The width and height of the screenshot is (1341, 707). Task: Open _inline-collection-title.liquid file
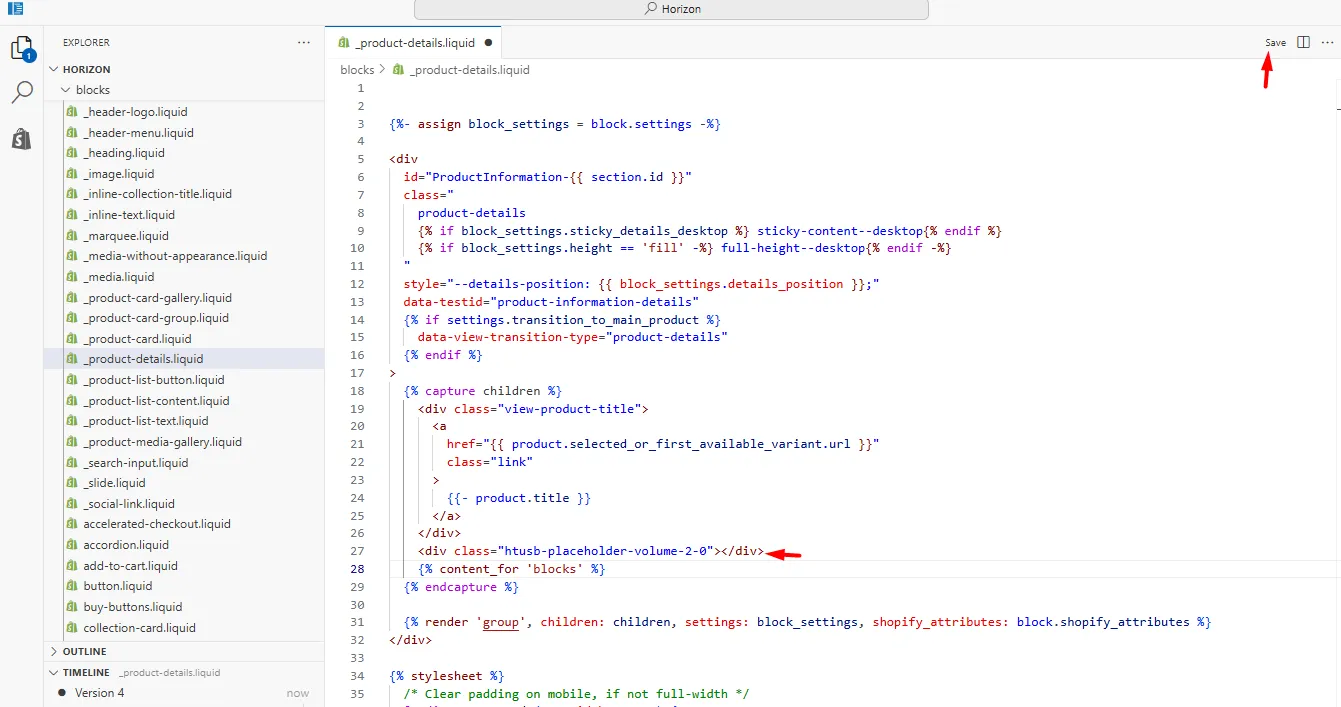157,194
